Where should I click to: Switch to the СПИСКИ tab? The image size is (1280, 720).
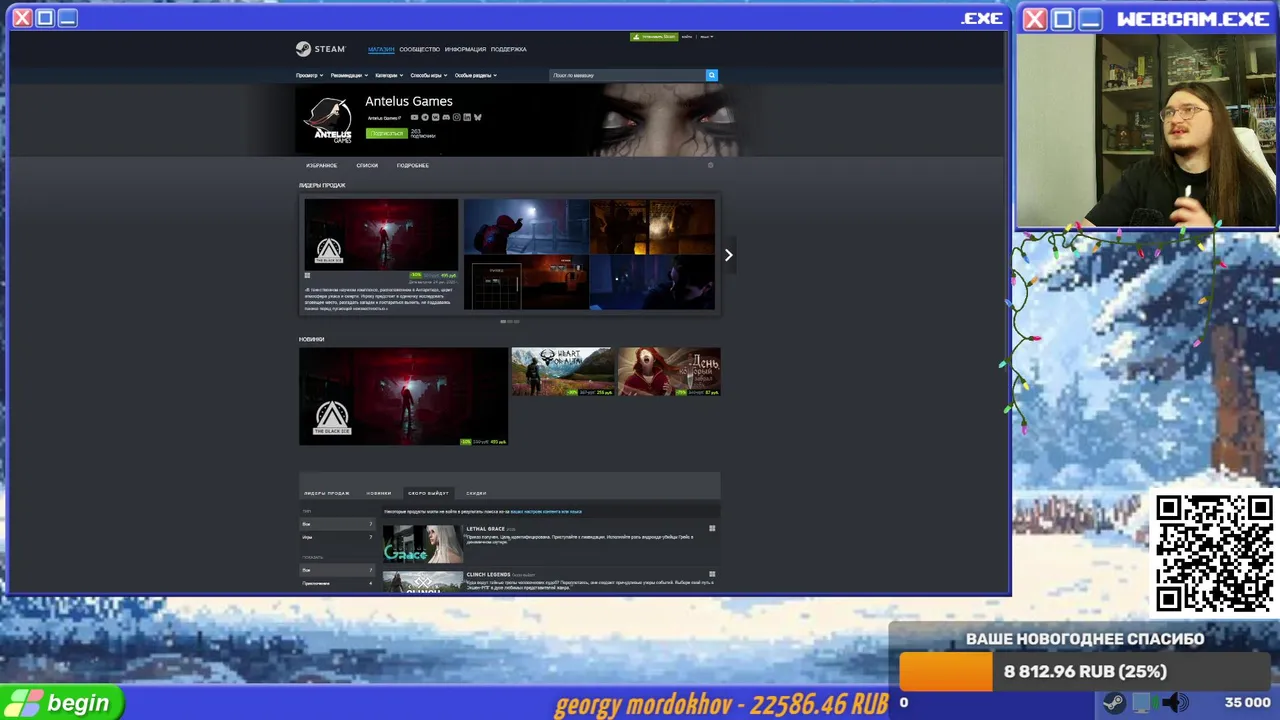click(x=367, y=165)
